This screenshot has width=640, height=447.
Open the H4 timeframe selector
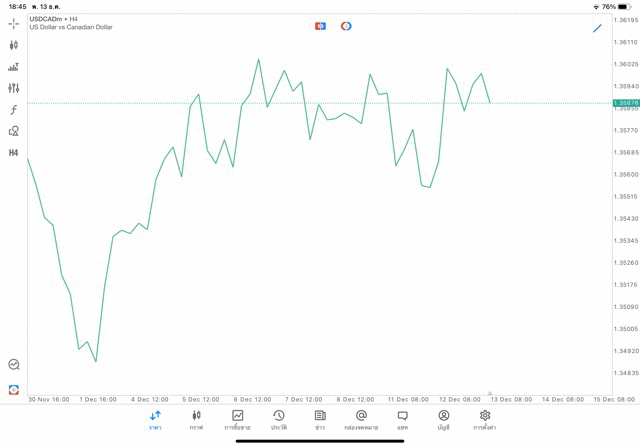click(13, 153)
